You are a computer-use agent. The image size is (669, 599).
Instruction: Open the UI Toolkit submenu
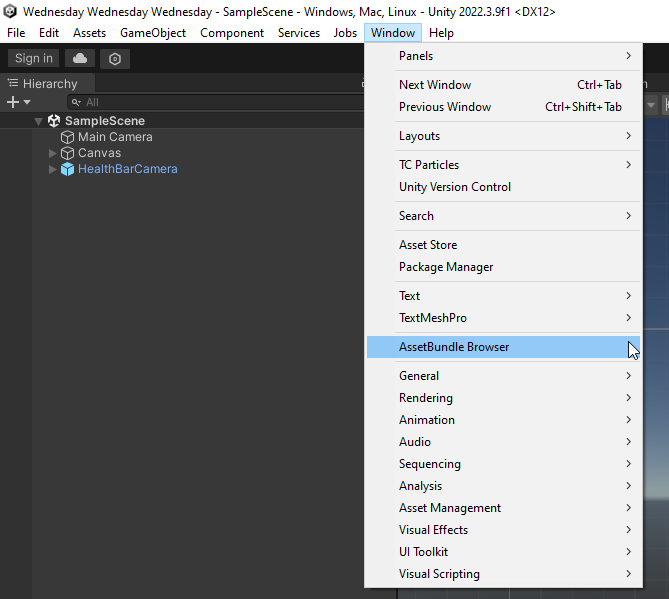click(504, 552)
